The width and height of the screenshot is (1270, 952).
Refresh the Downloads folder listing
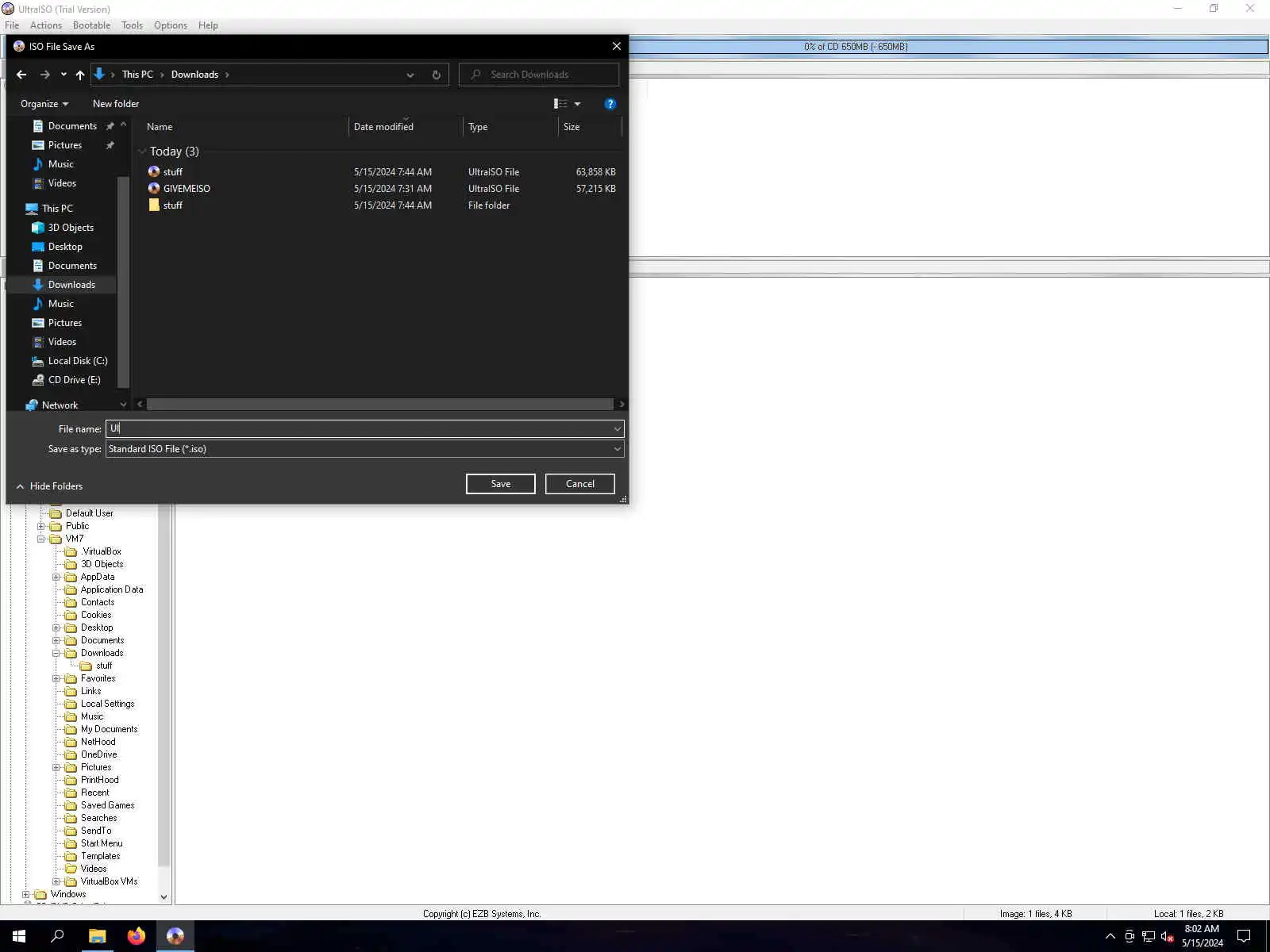[x=436, y=75]
